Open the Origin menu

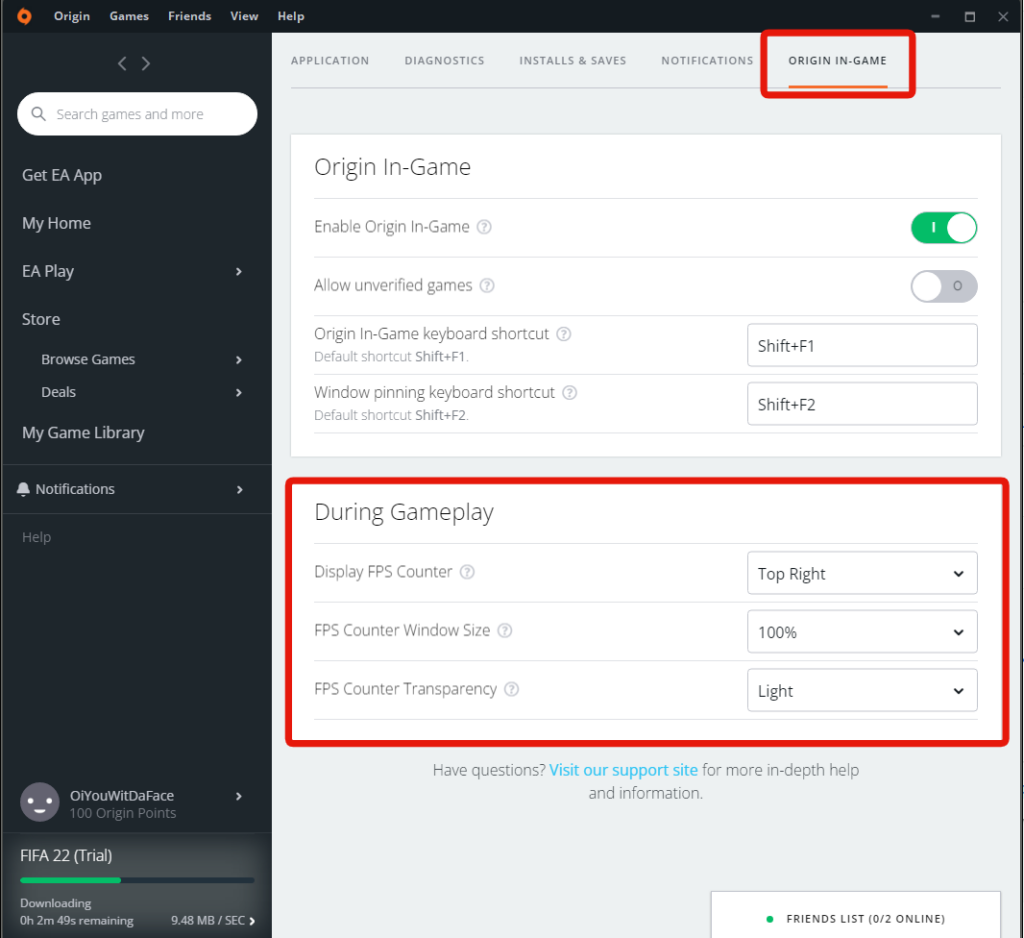tap(72, 16)
